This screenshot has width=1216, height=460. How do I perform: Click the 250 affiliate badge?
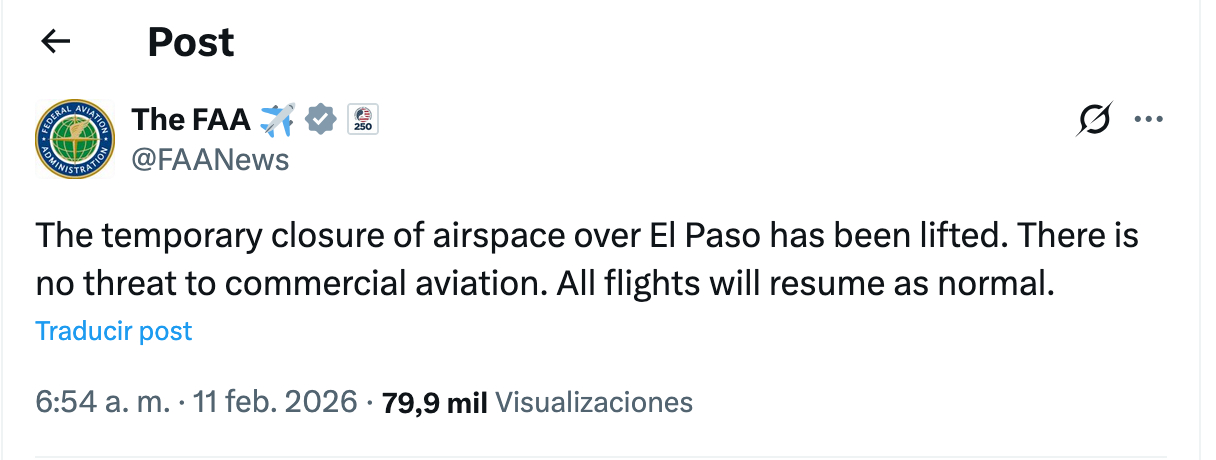363,119
